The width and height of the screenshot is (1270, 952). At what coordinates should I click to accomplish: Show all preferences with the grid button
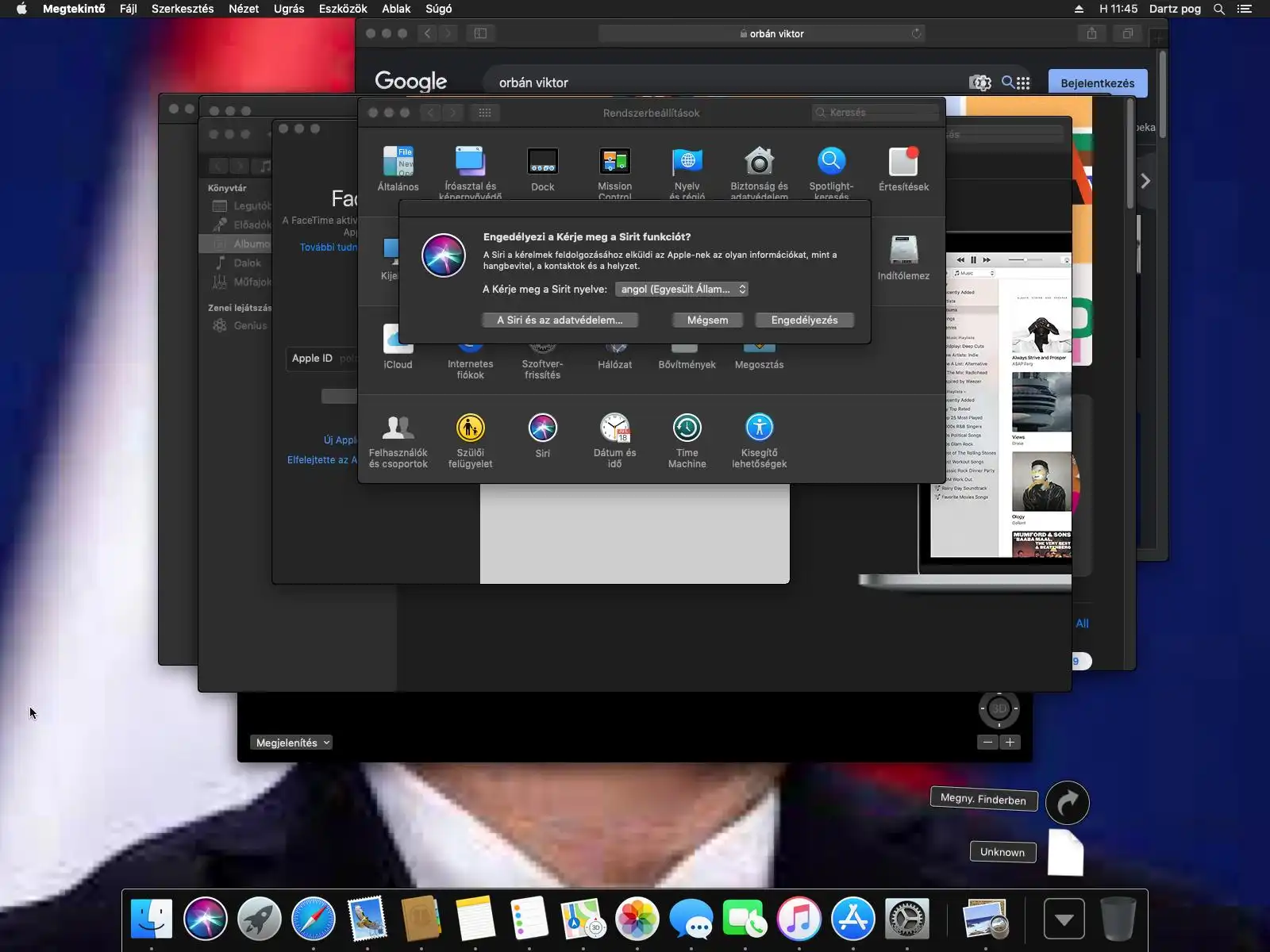point(485,113)
